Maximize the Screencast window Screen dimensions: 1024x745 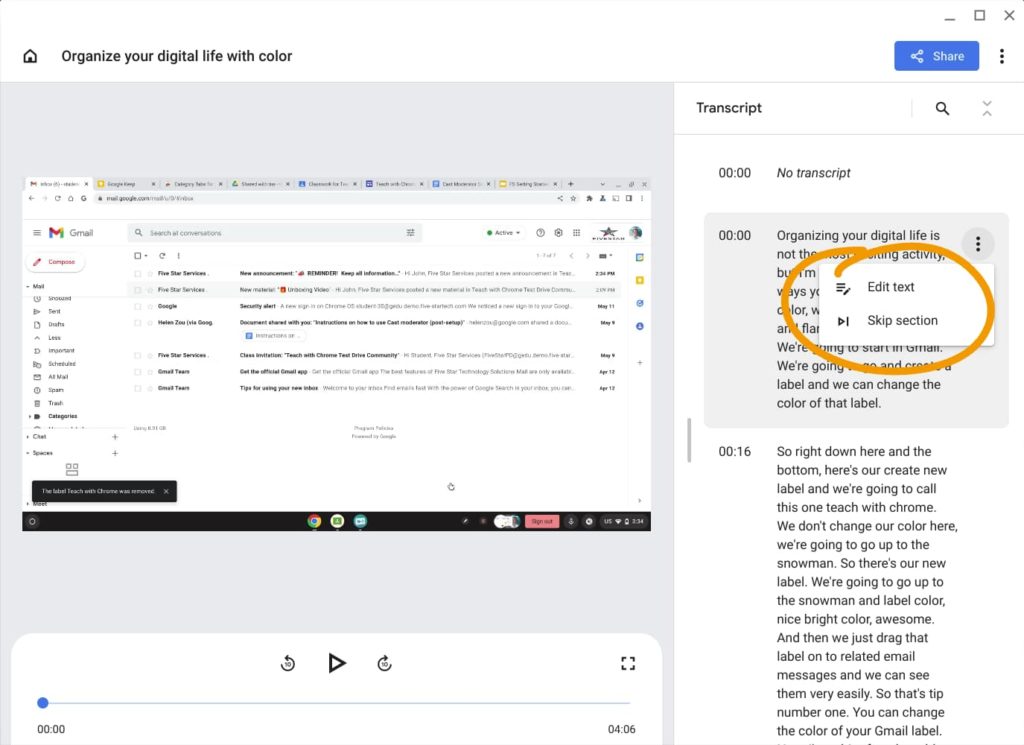pos(979,15)
